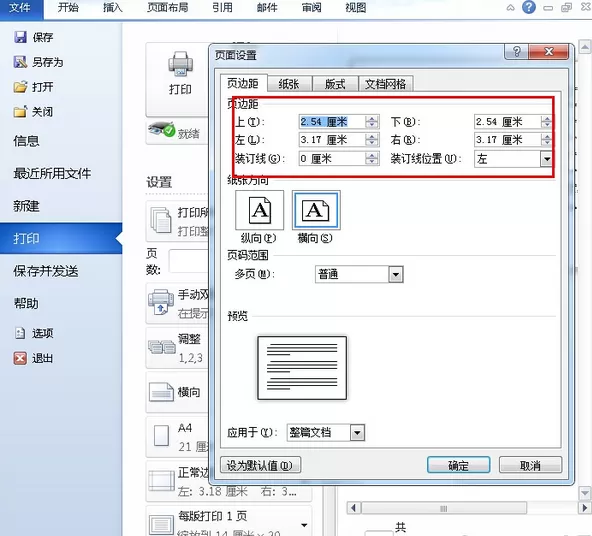Open the Info (信息) backstage section

26,141
